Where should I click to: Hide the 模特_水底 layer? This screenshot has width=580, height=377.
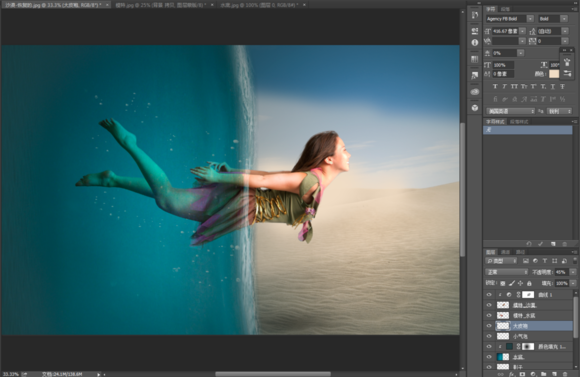coord(489,316)
